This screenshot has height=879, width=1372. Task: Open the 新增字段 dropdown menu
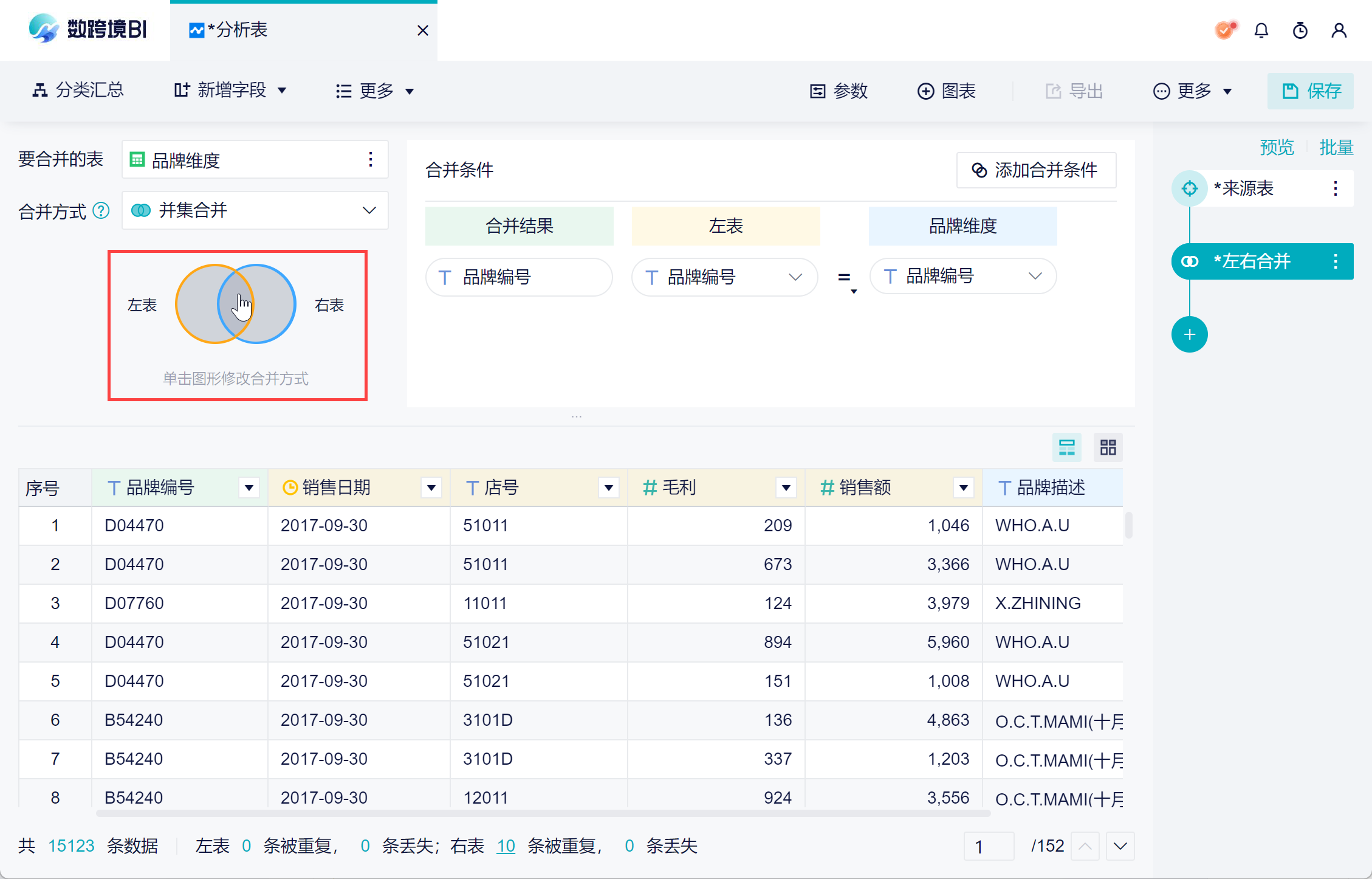point(230,91)
